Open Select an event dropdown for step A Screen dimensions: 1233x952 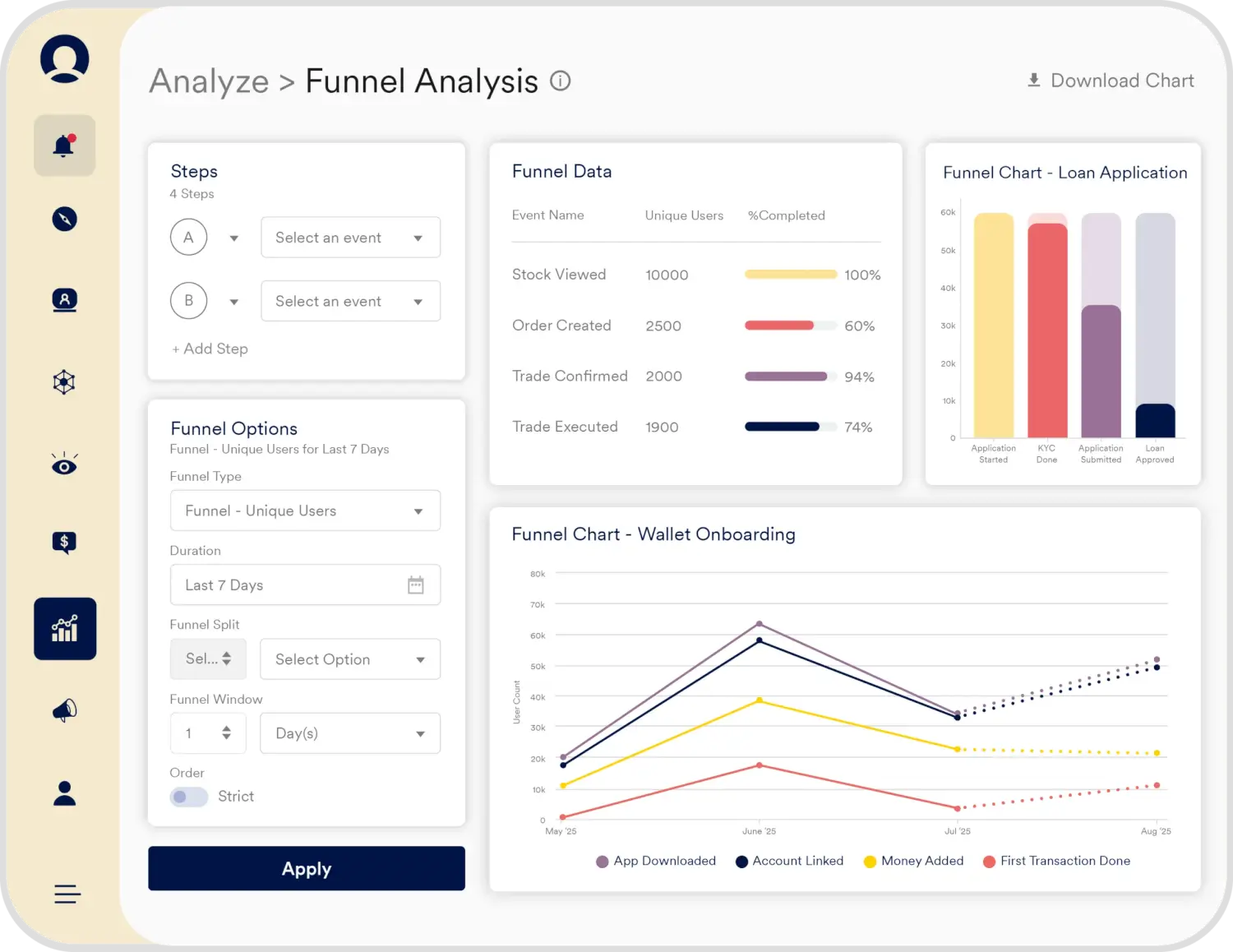click(350, 238)
